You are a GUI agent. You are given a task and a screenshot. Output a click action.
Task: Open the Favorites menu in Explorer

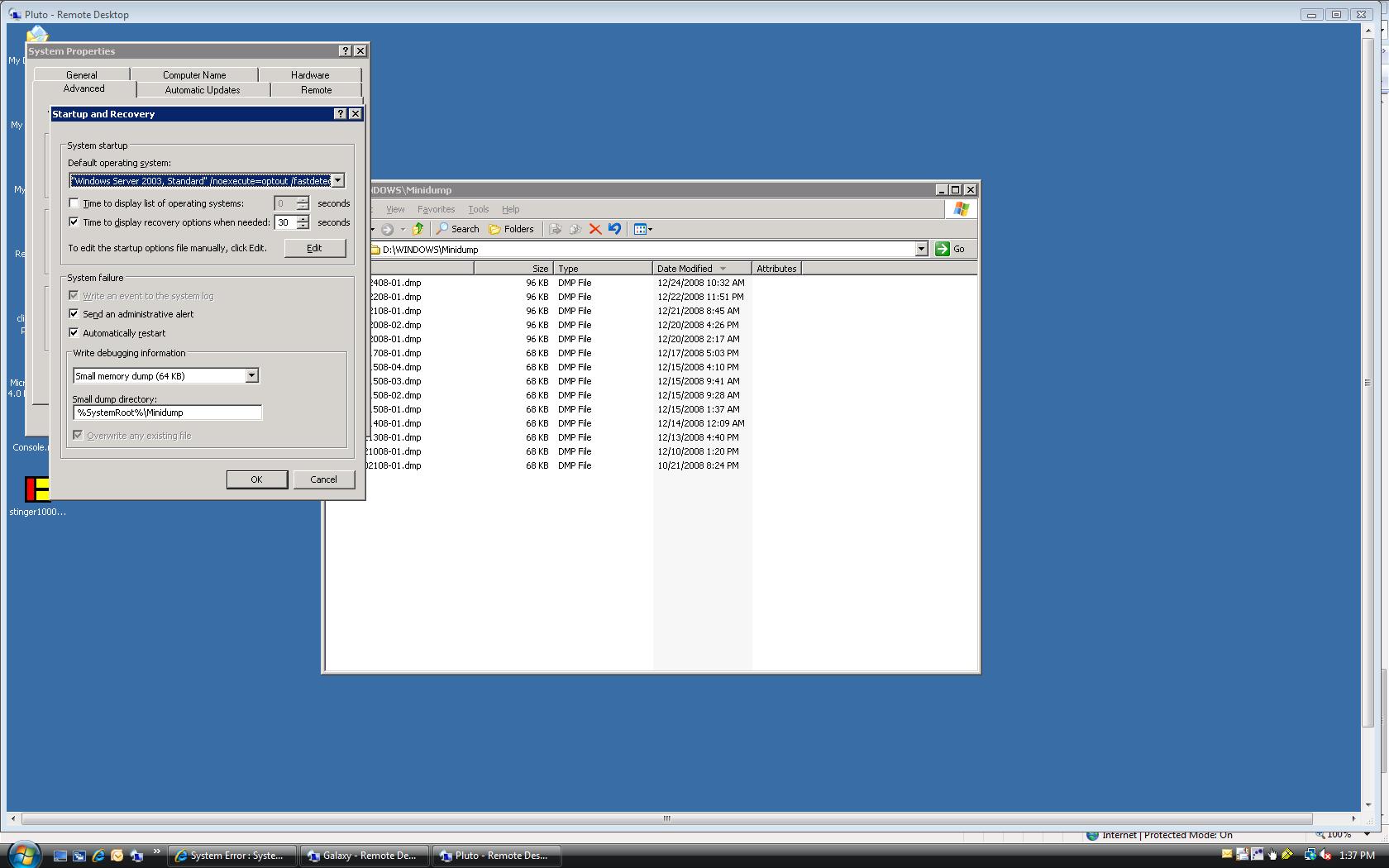point(437,209)
